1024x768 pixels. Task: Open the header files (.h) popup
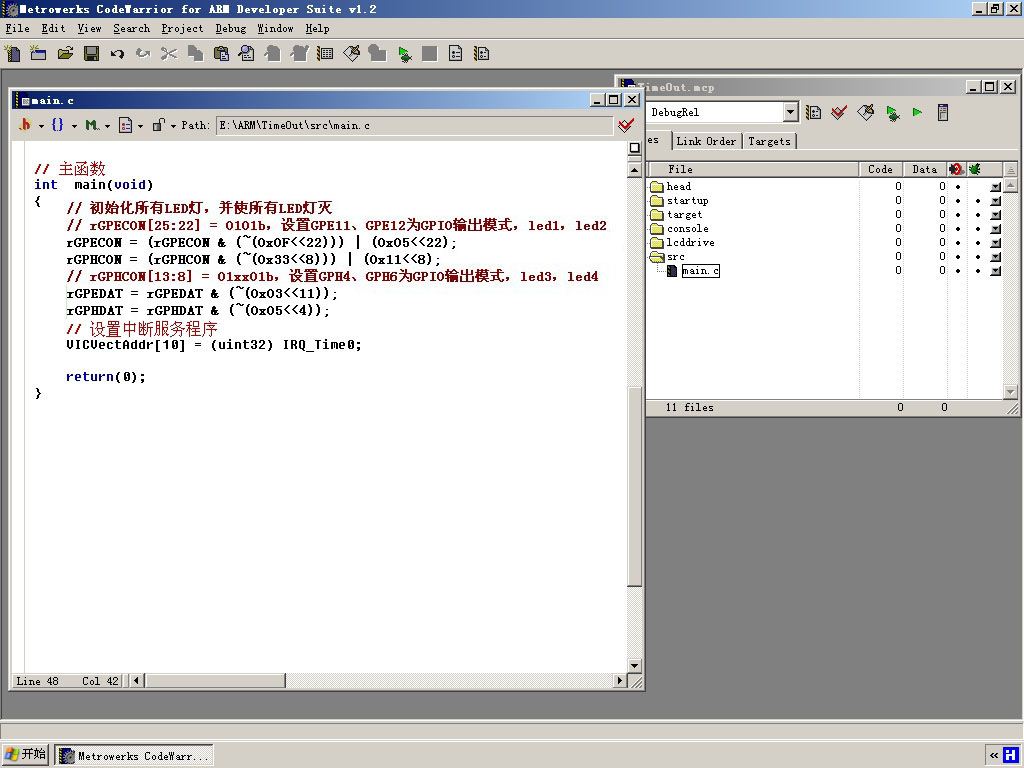pyautogui.click(x=31, y=125)
